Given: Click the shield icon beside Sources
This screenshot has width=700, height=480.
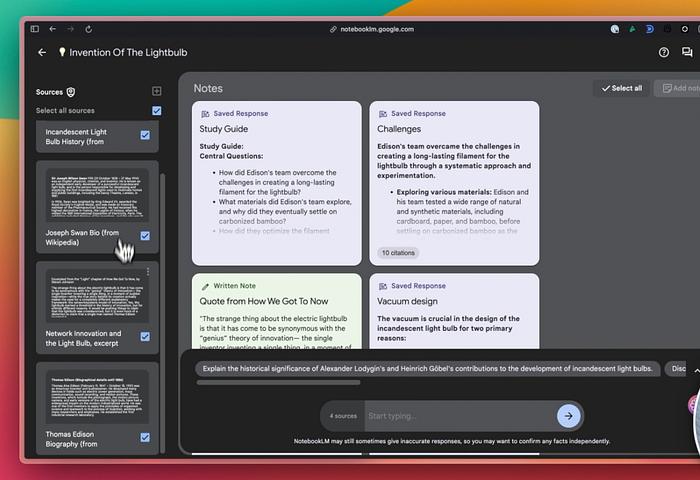Looking at the screenshot, I should coord(71,92).
